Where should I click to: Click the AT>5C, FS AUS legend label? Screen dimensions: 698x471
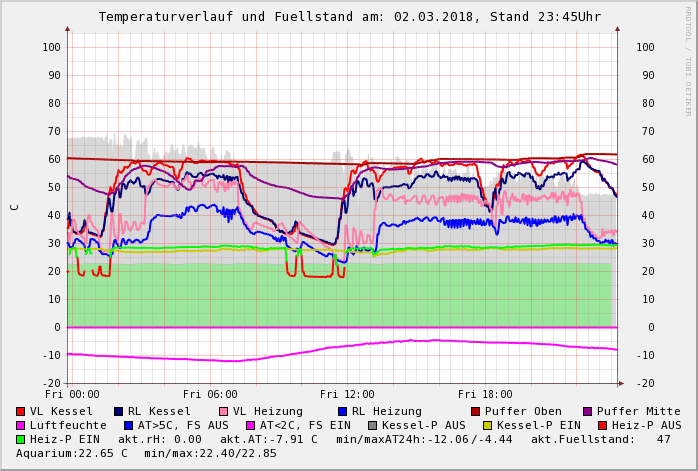(183, 425)
